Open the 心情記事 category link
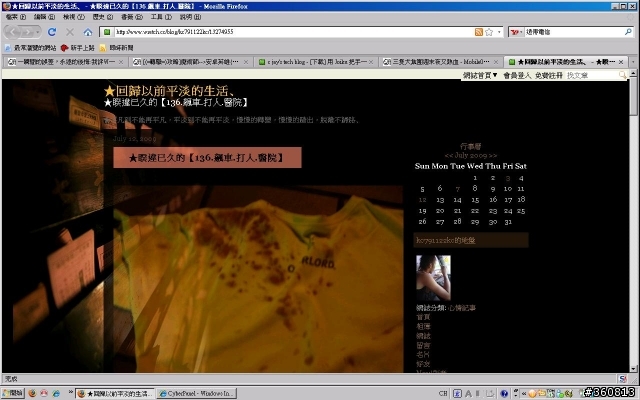 (x=462, y=308)
